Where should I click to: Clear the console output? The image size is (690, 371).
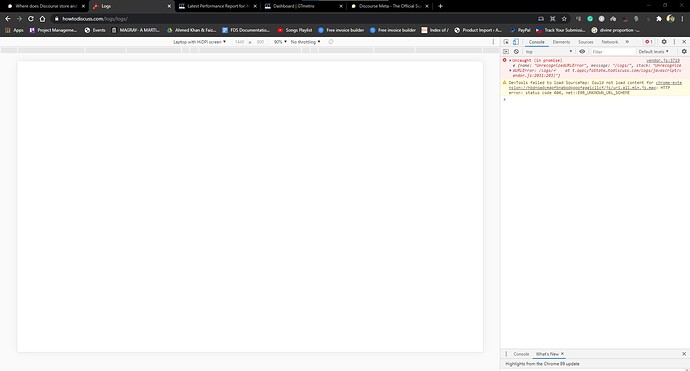pyautogui.click(x=516, y=51)
